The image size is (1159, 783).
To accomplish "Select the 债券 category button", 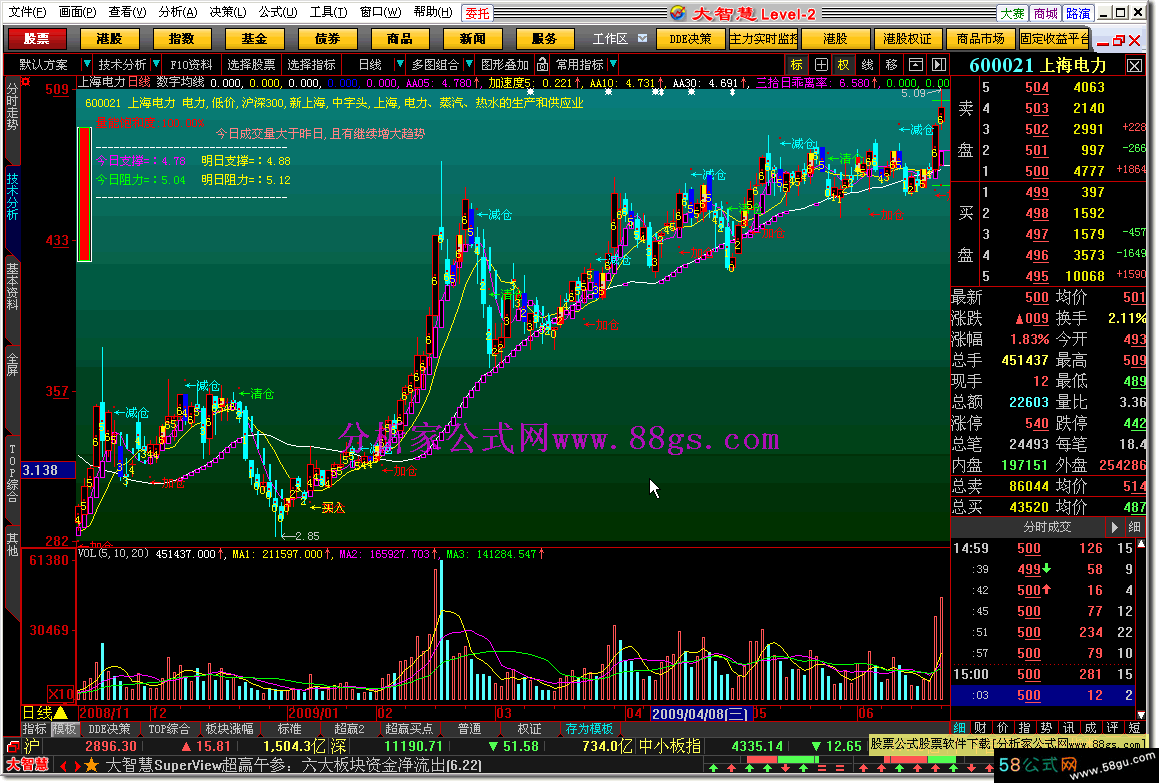I will point(327,38).
